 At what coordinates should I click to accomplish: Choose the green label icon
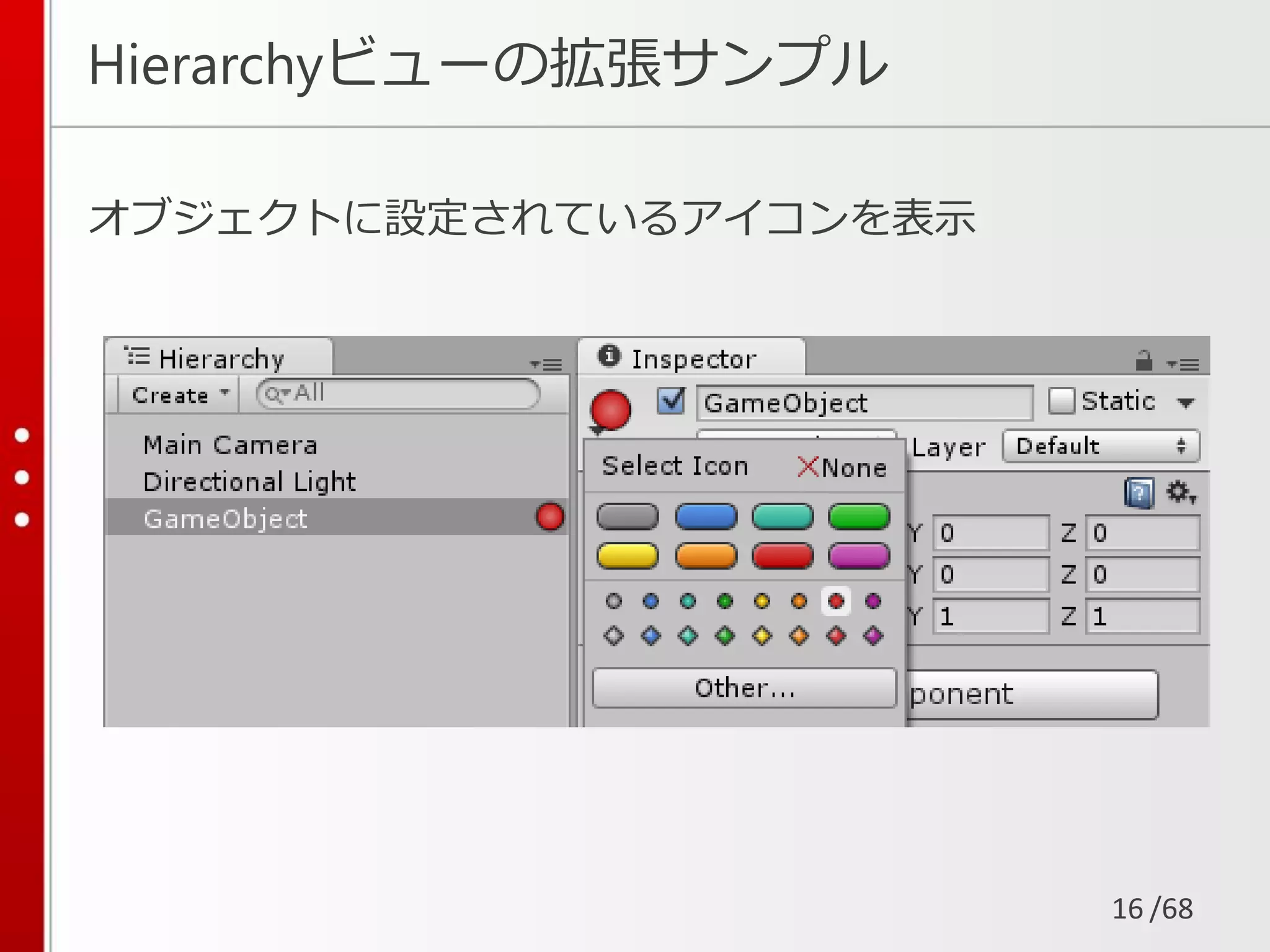coord(859,516)
